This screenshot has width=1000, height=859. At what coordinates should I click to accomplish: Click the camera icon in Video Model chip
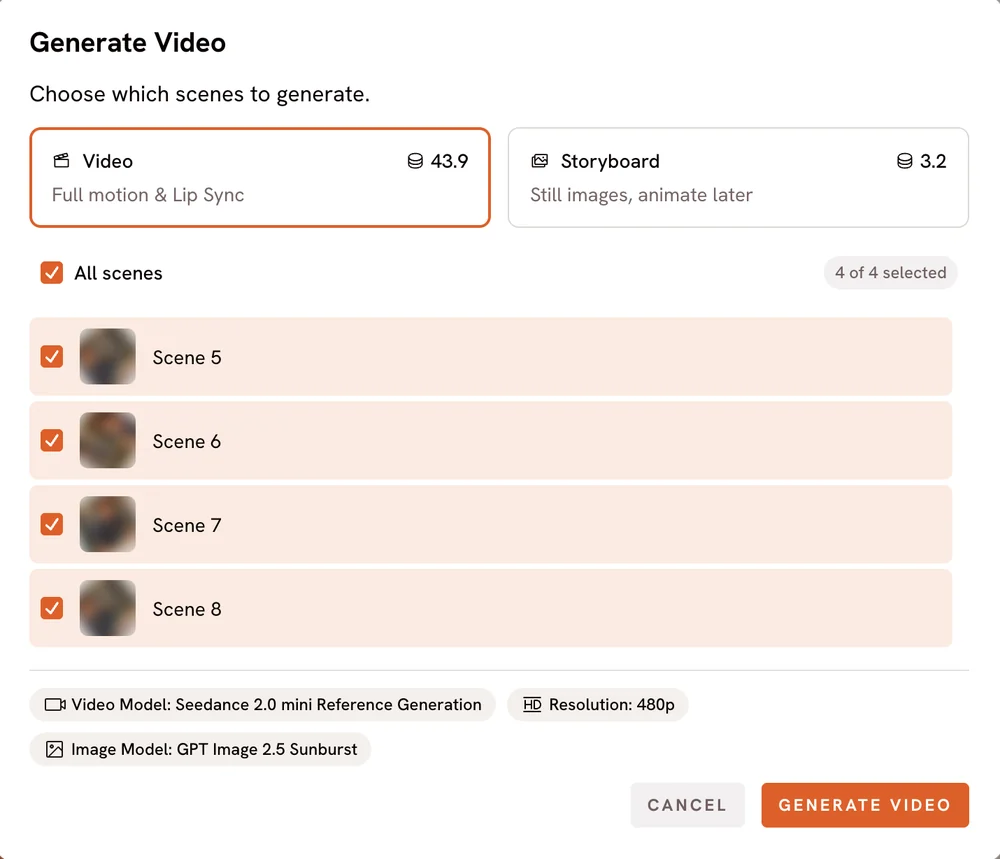55,705
